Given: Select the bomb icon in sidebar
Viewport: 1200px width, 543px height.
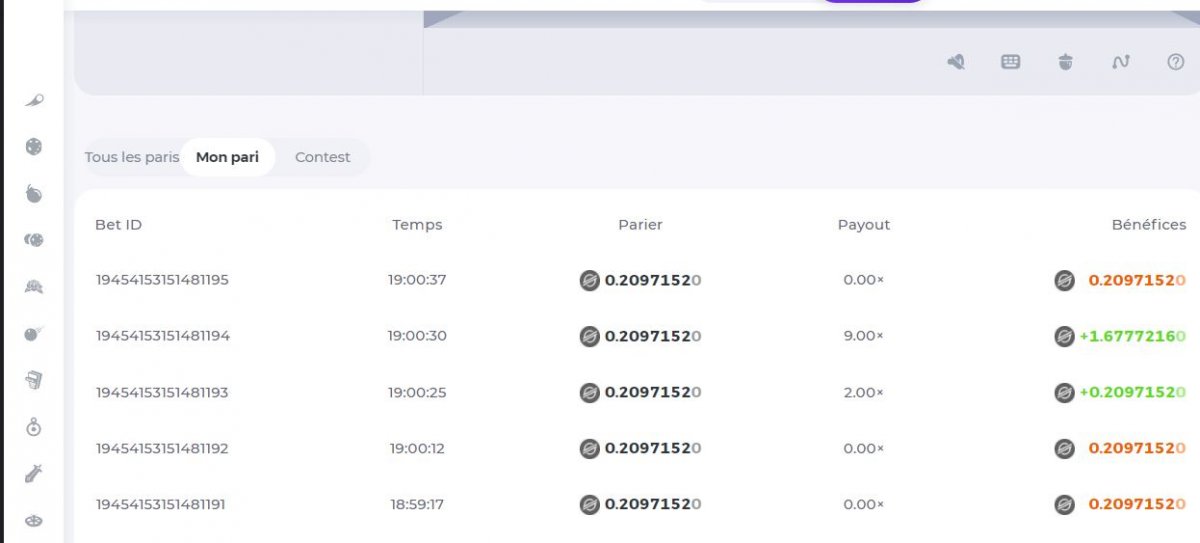Looking at the screenshot, I should click(34, 194).
